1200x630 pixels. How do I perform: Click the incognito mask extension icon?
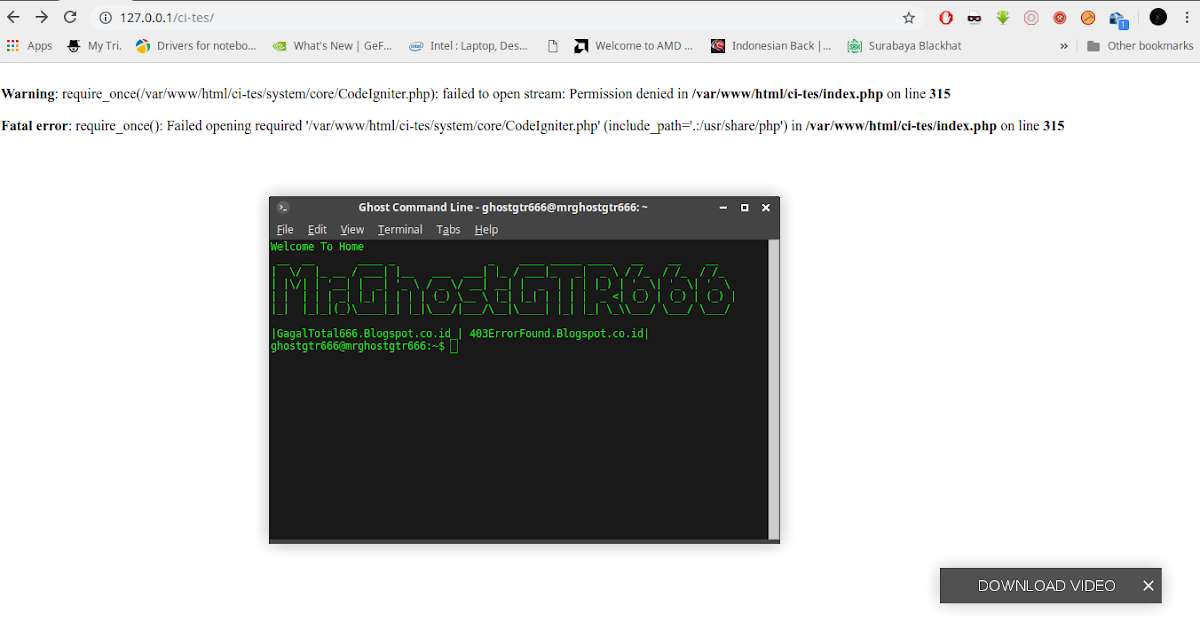click(x=974, y=17)
